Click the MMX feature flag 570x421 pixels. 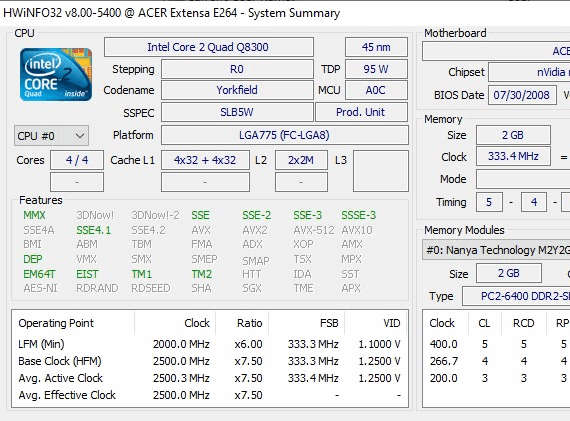(34, 215)
